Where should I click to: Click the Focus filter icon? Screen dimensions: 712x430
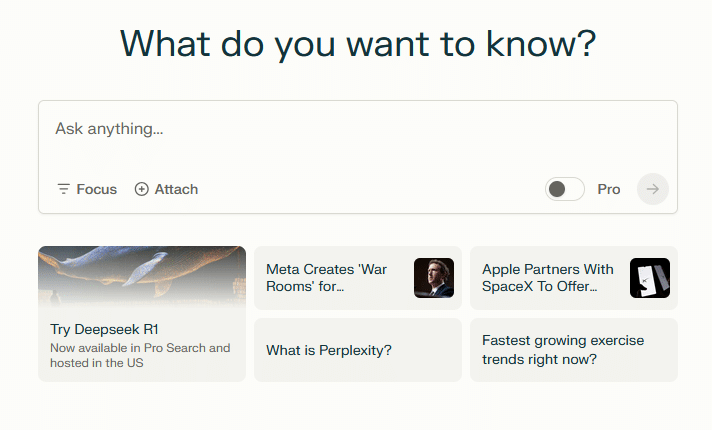point(63,189)
